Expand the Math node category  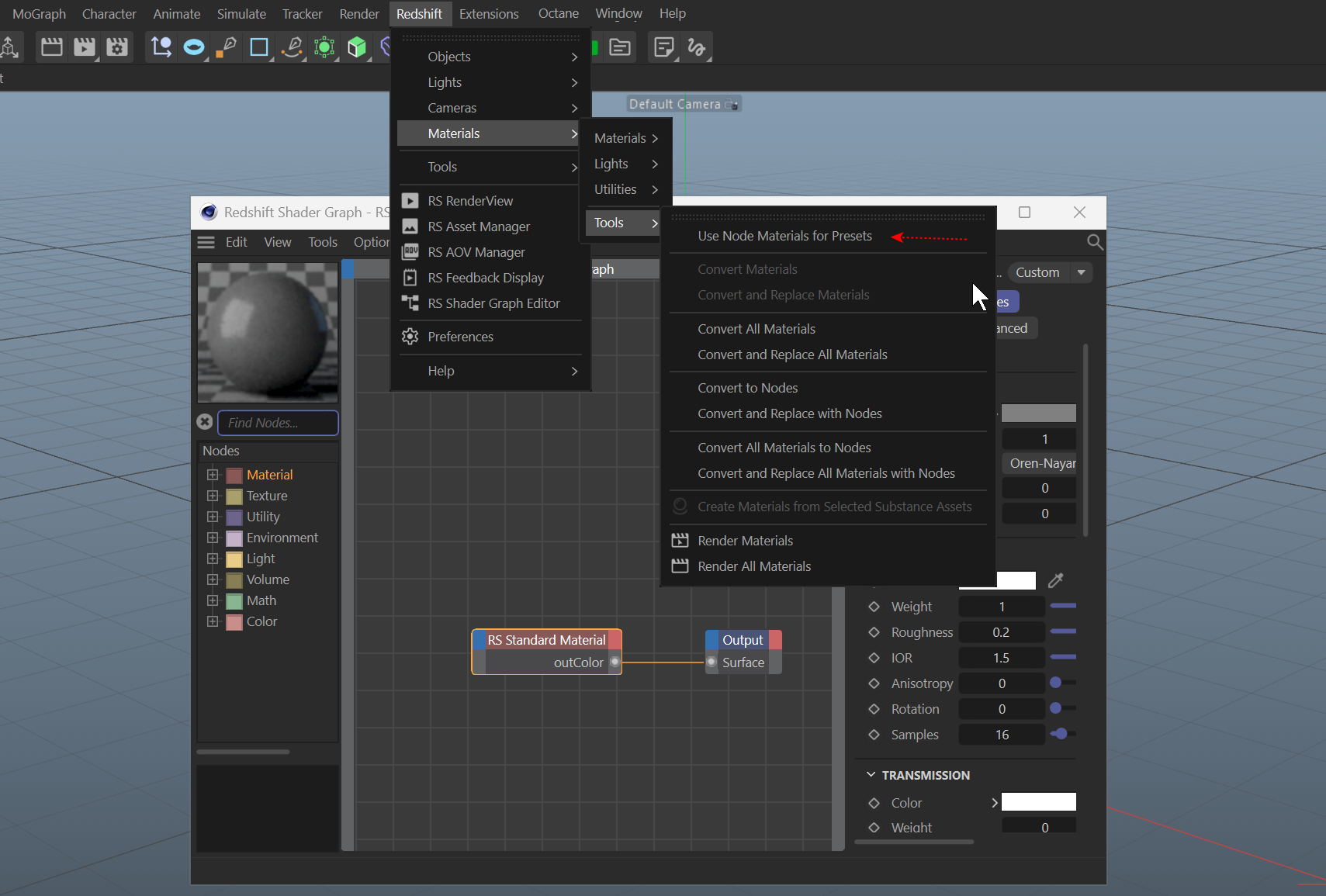(x=213, y=600)
